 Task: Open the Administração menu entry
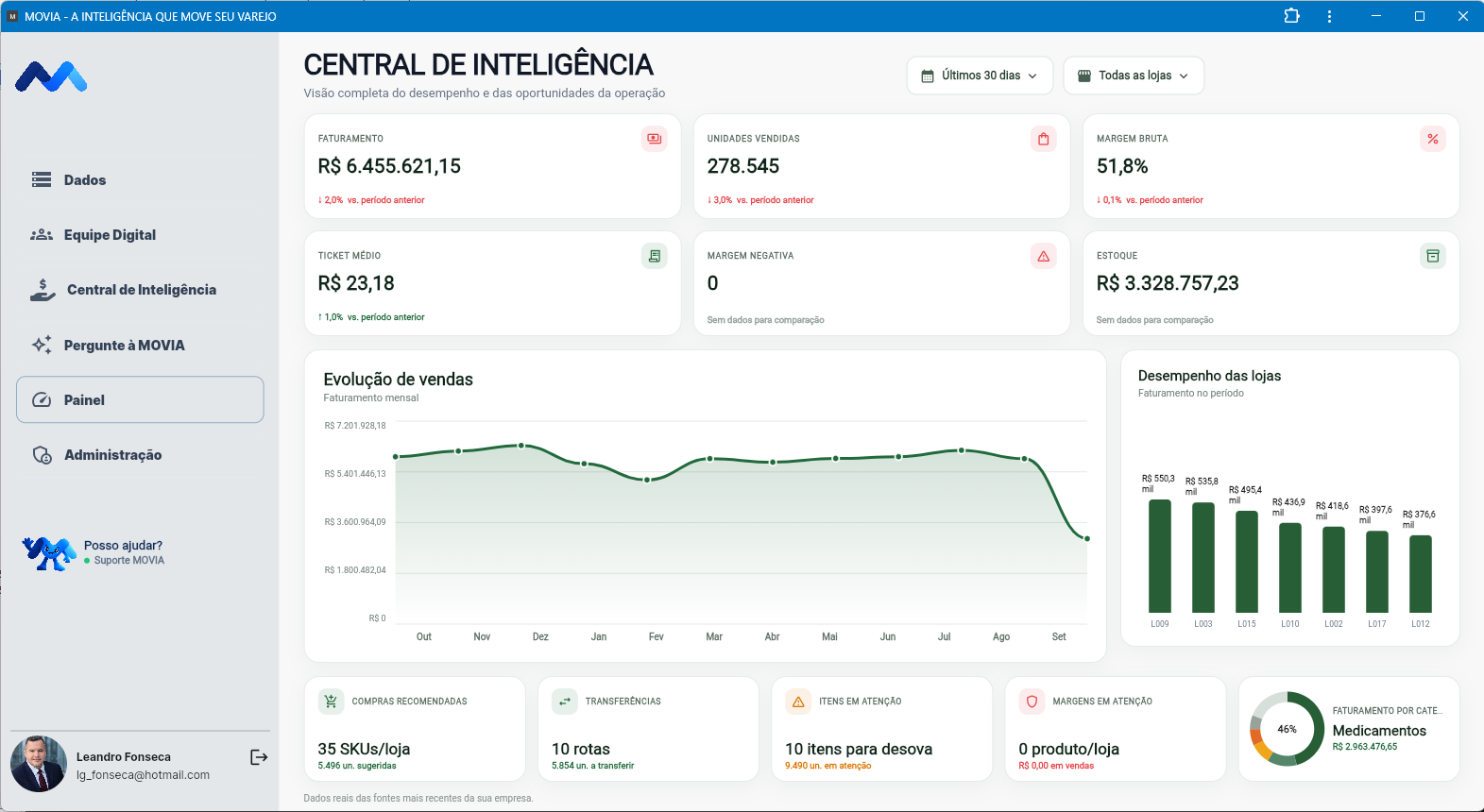140,455
